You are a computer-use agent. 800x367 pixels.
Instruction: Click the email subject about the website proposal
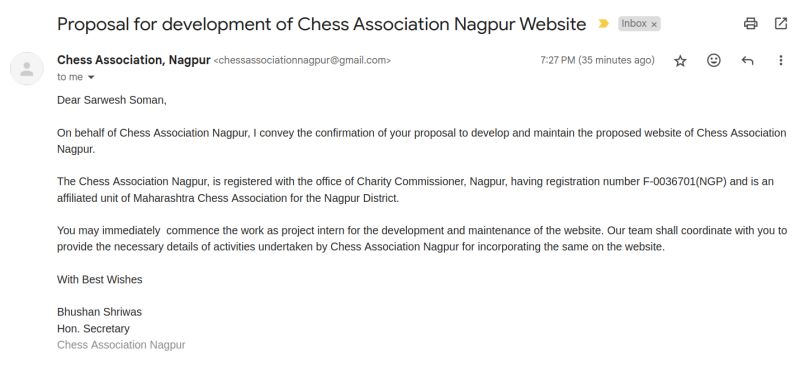321,24
